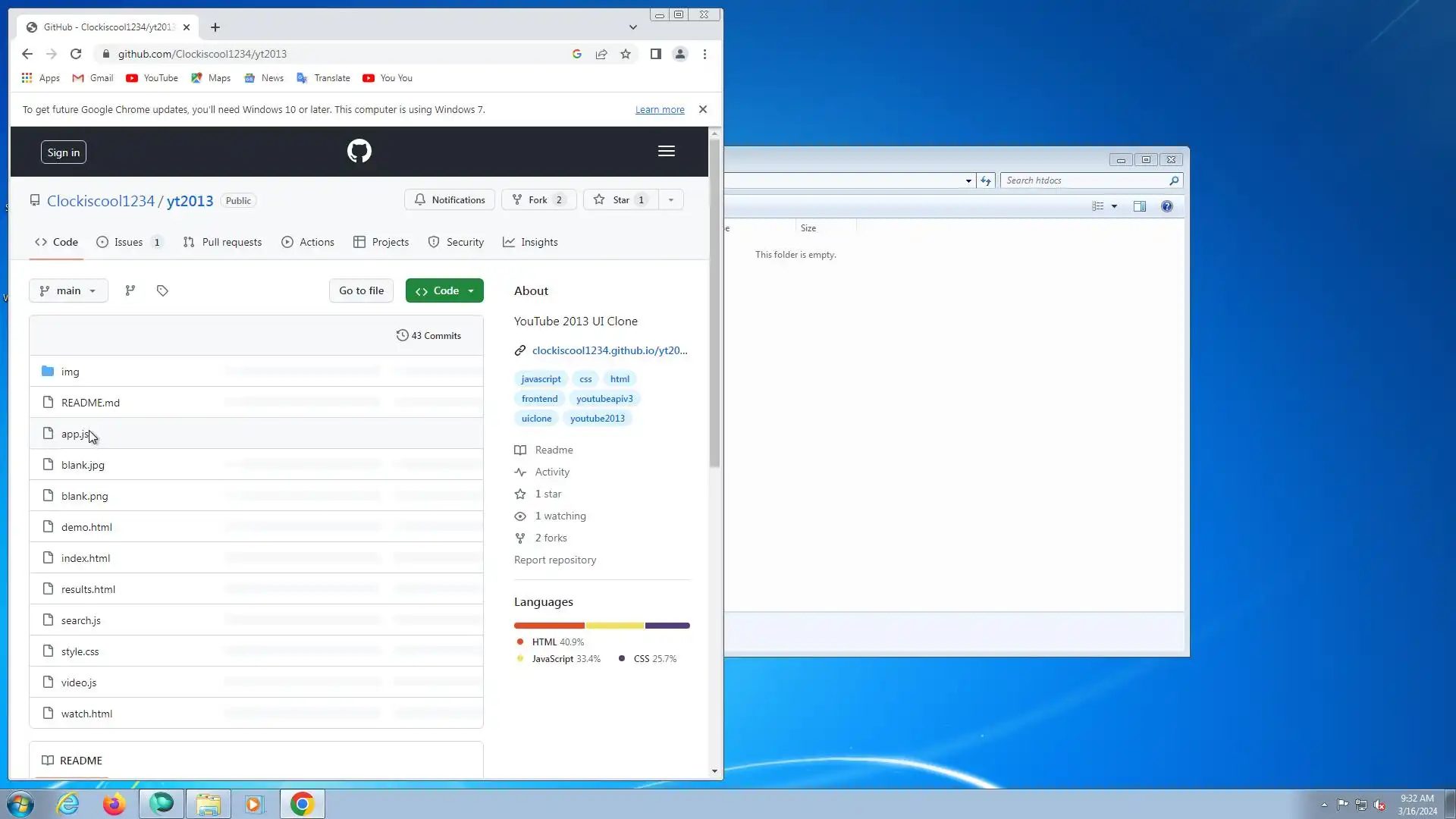Expand star lists dropdown arrow

(x=670, y=200)
